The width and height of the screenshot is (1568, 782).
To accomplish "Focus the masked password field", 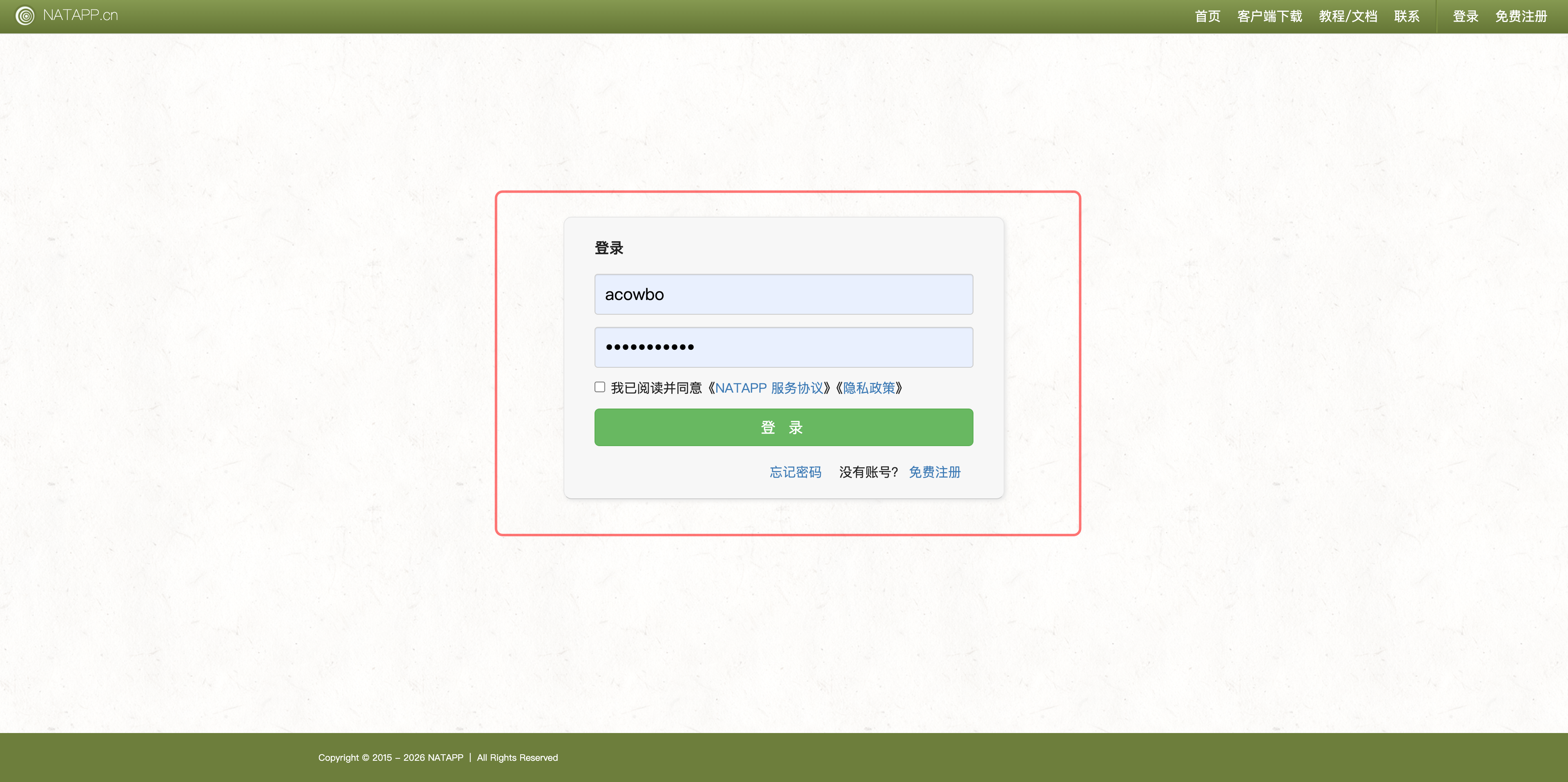I will point(784,347).
